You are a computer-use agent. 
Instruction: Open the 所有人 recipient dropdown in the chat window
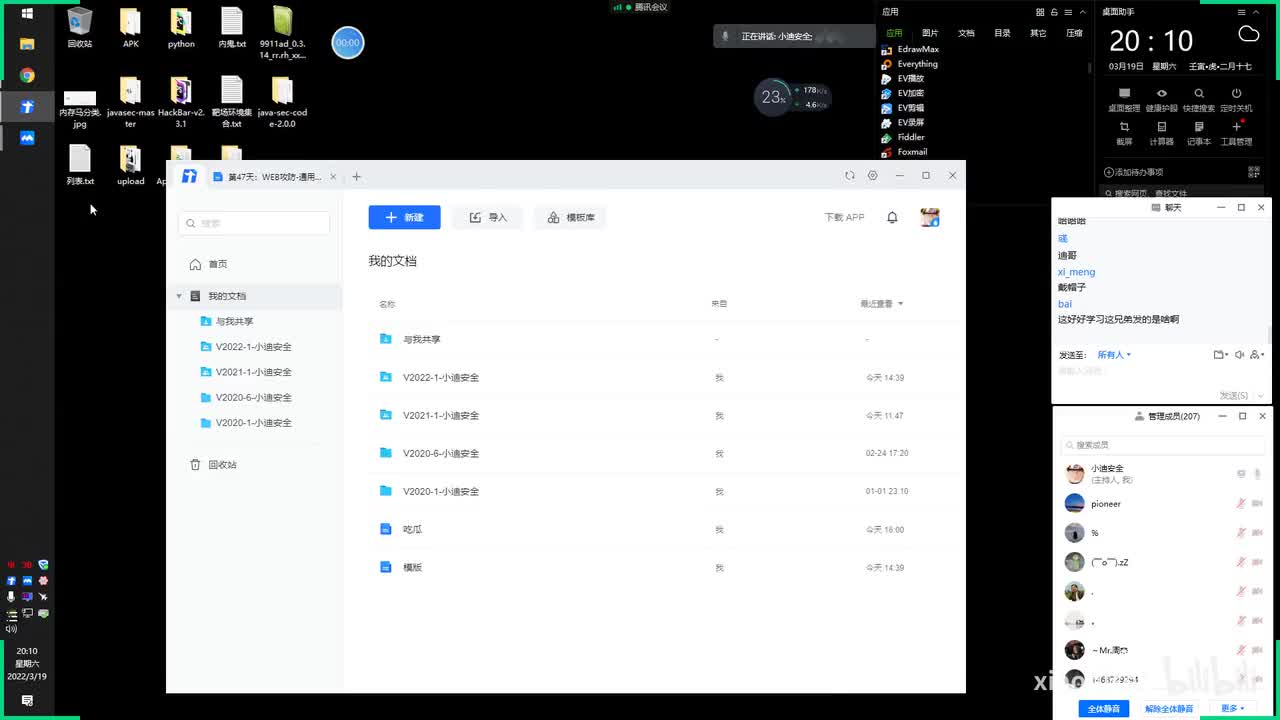(x=1114, y=355)
